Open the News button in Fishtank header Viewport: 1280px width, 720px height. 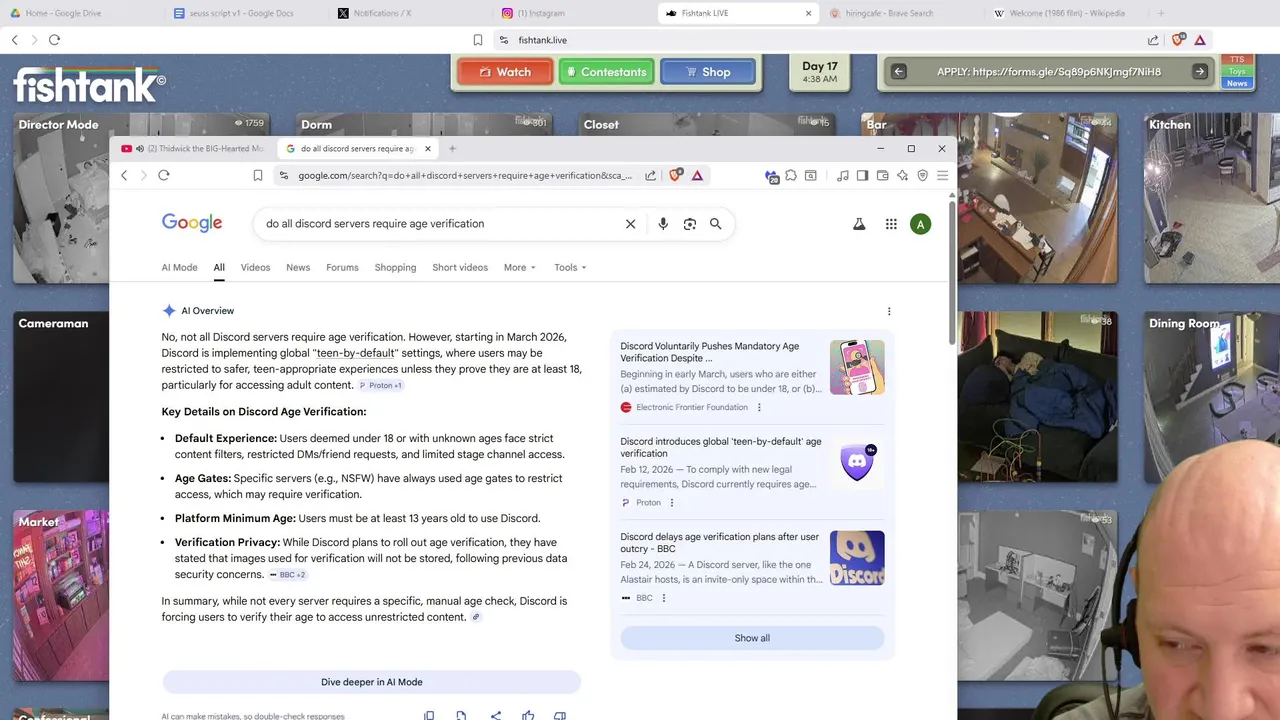tap(1237, 83)
